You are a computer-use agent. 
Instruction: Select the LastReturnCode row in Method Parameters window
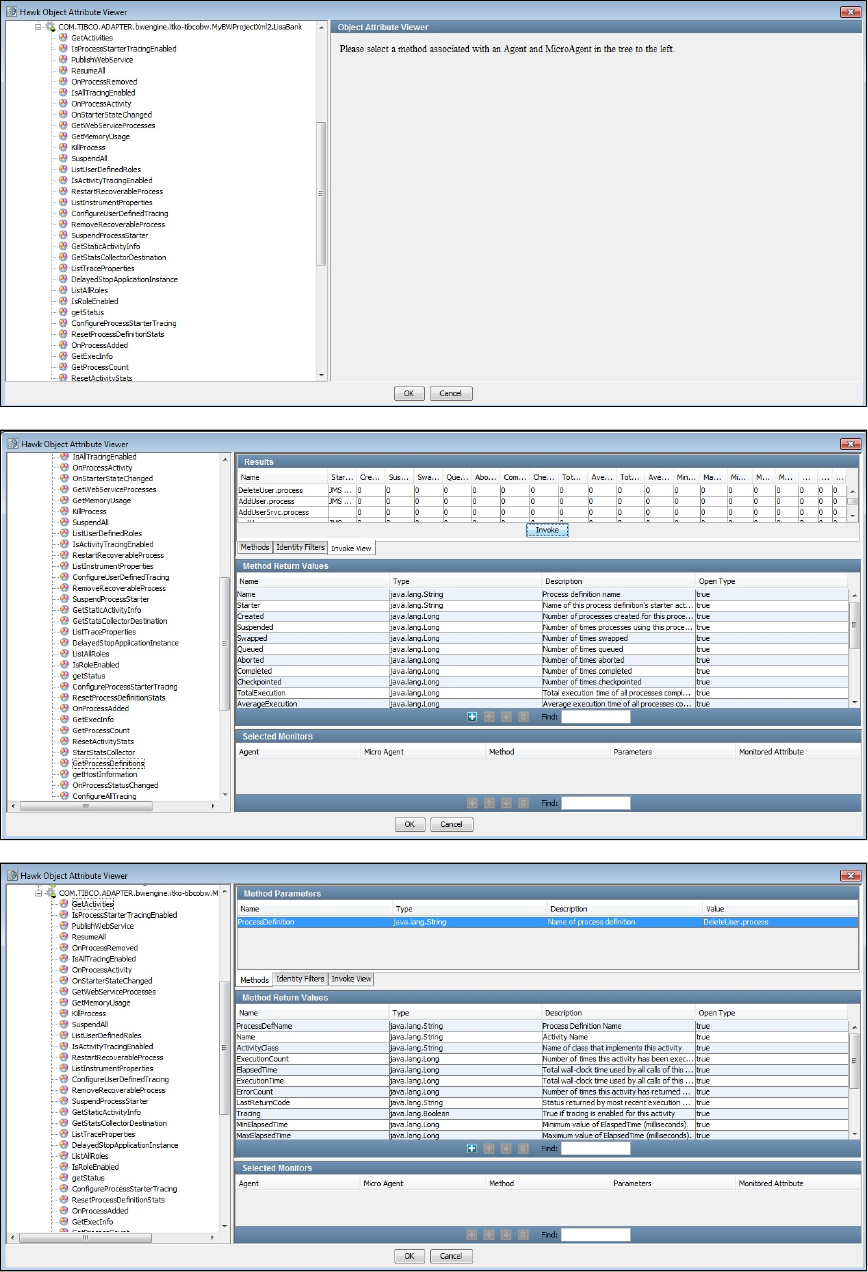click(542, 1103)
